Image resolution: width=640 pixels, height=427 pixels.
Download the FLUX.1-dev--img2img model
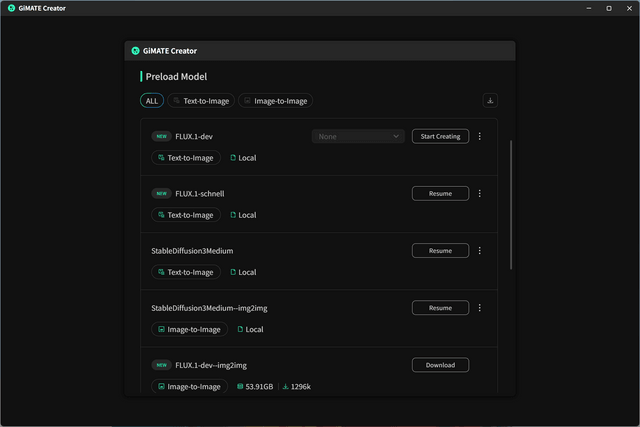[440, 365]
